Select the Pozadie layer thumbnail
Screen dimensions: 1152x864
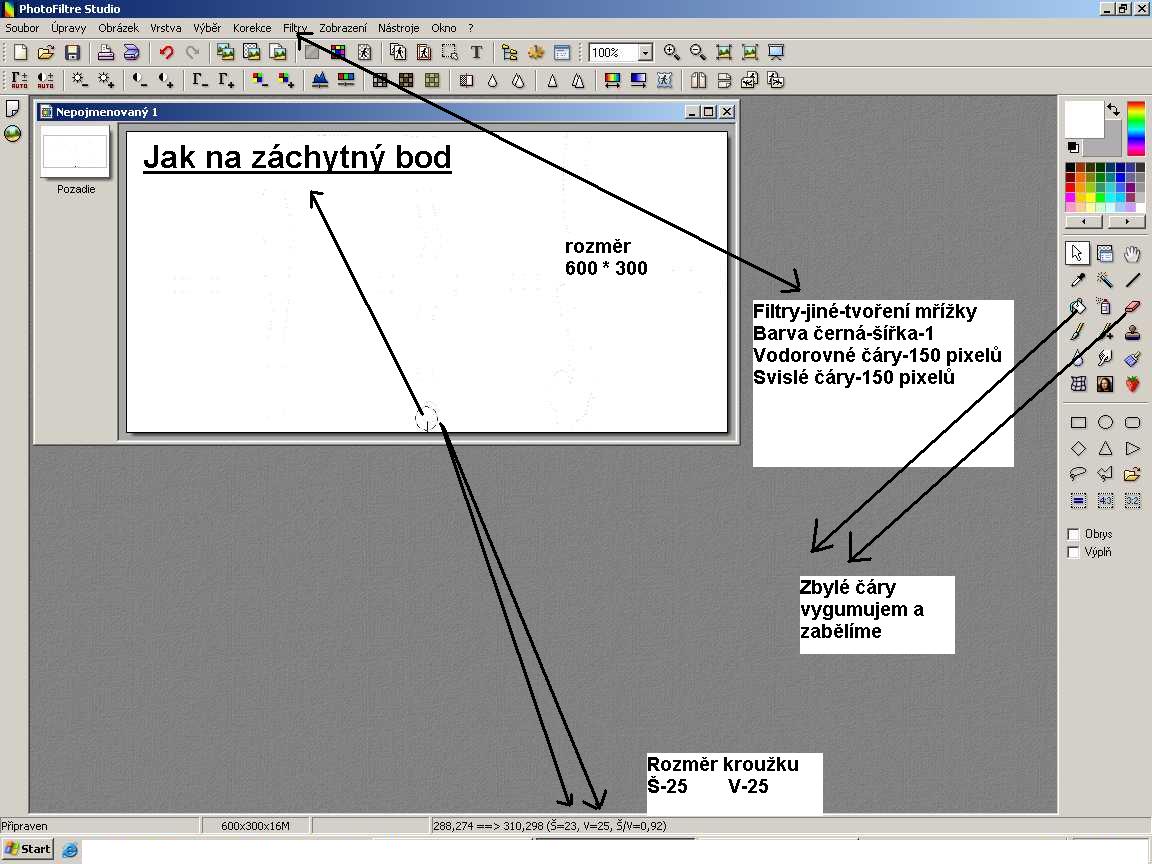pyautogui.click(x=75, y=152)
